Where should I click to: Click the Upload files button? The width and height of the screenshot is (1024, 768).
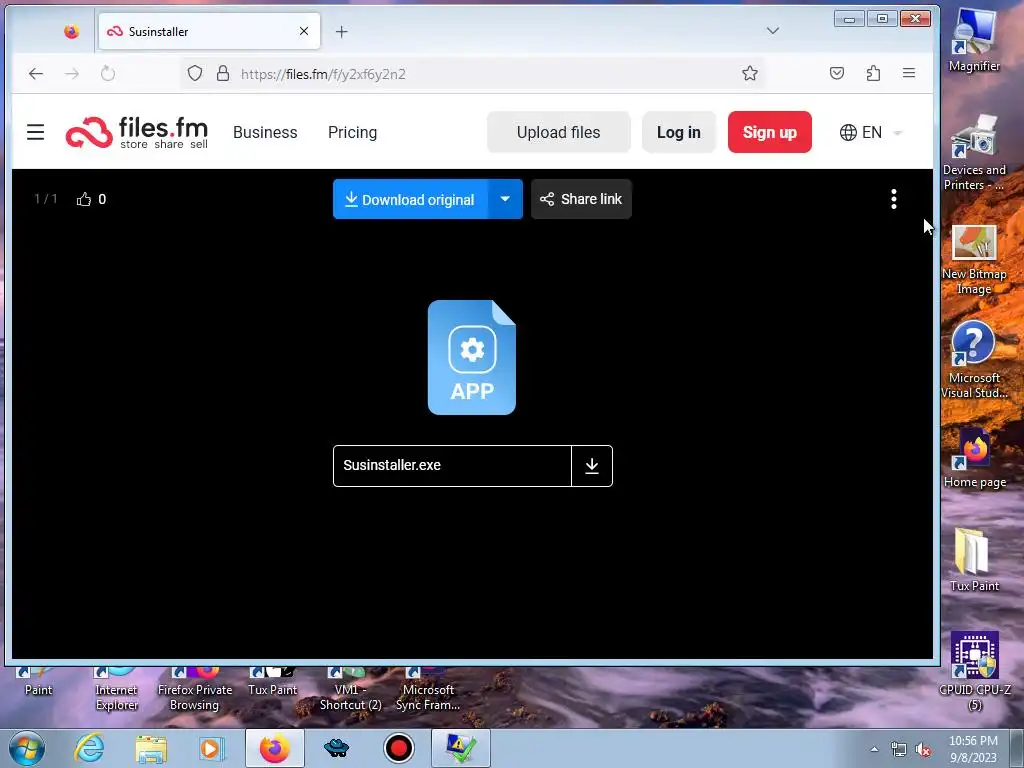click(x=558, y=133)
